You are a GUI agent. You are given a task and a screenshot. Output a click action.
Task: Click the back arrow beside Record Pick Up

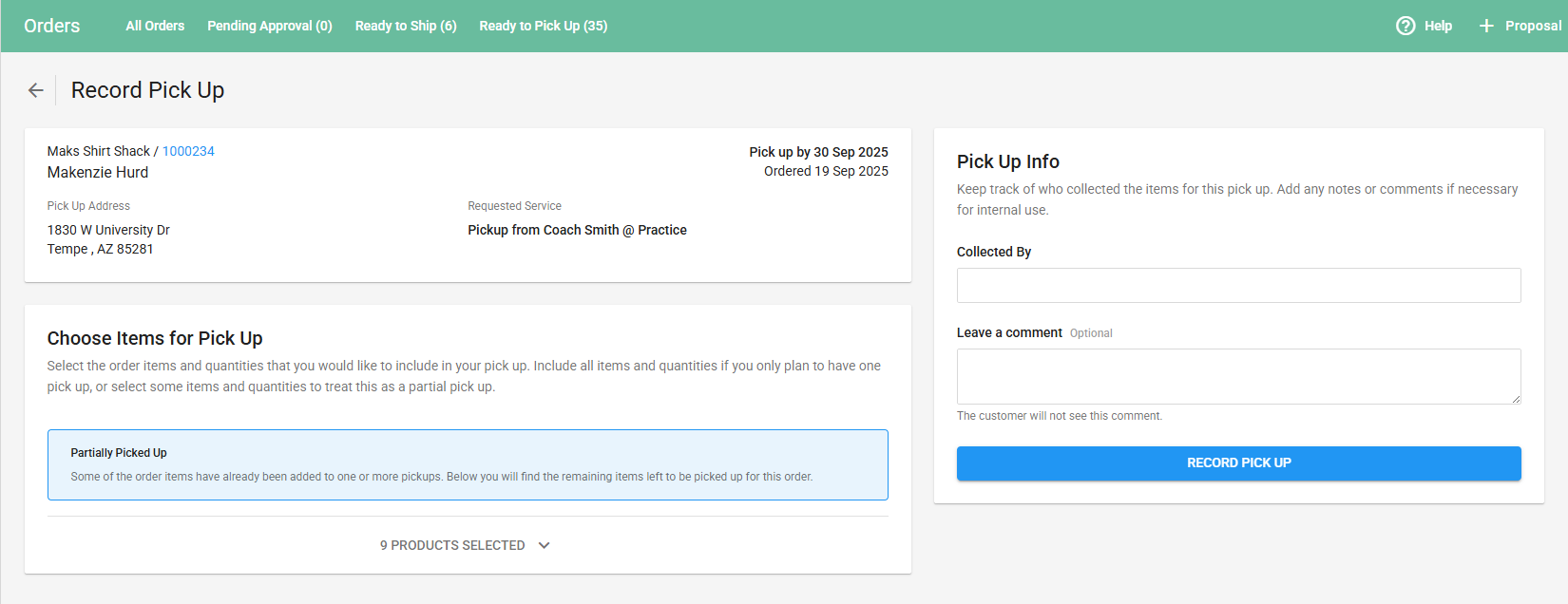click(x=36, y=90)
